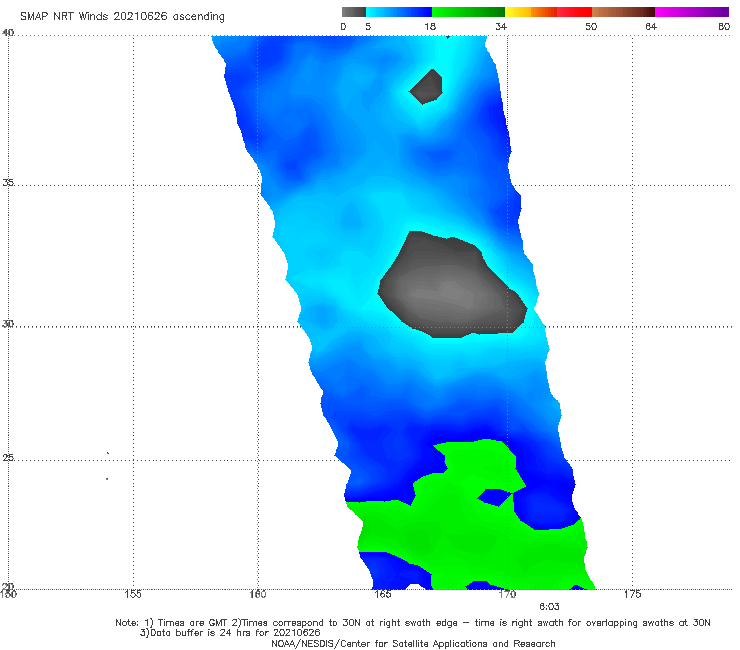Click the NOAA/NESDIS credit line
740x650 pixels.
(x=413, y=644)
